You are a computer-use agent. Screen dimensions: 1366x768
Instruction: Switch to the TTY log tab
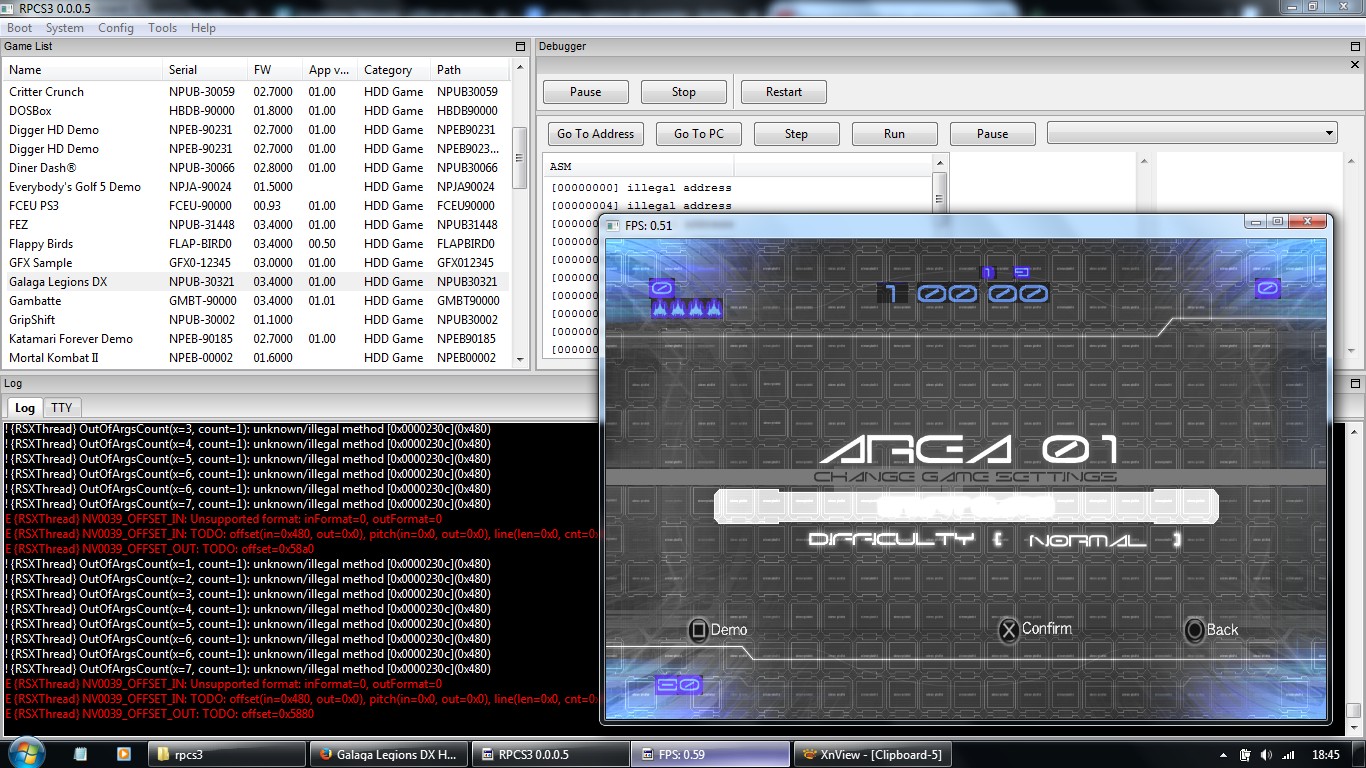[62, 408]
